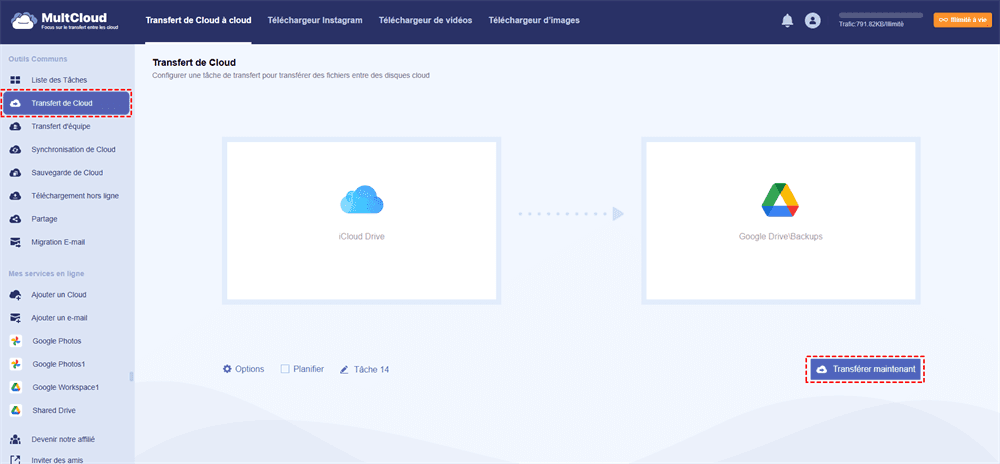This screenshot has width=1000, height=464.
Task: Click the Google Workspace1 drive icon
Action: point(16,387)
